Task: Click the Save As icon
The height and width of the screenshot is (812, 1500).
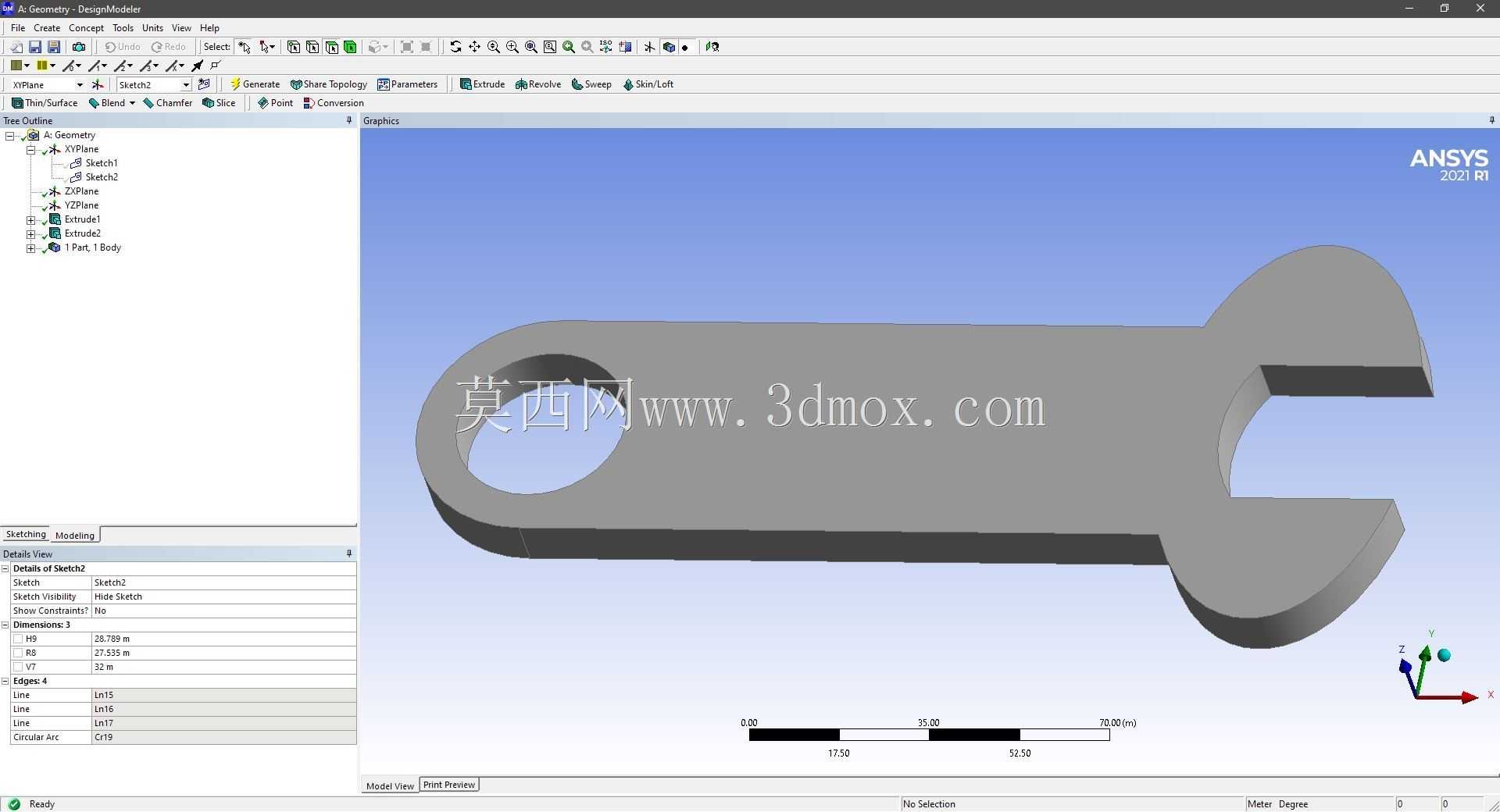Action: [54, 47]
